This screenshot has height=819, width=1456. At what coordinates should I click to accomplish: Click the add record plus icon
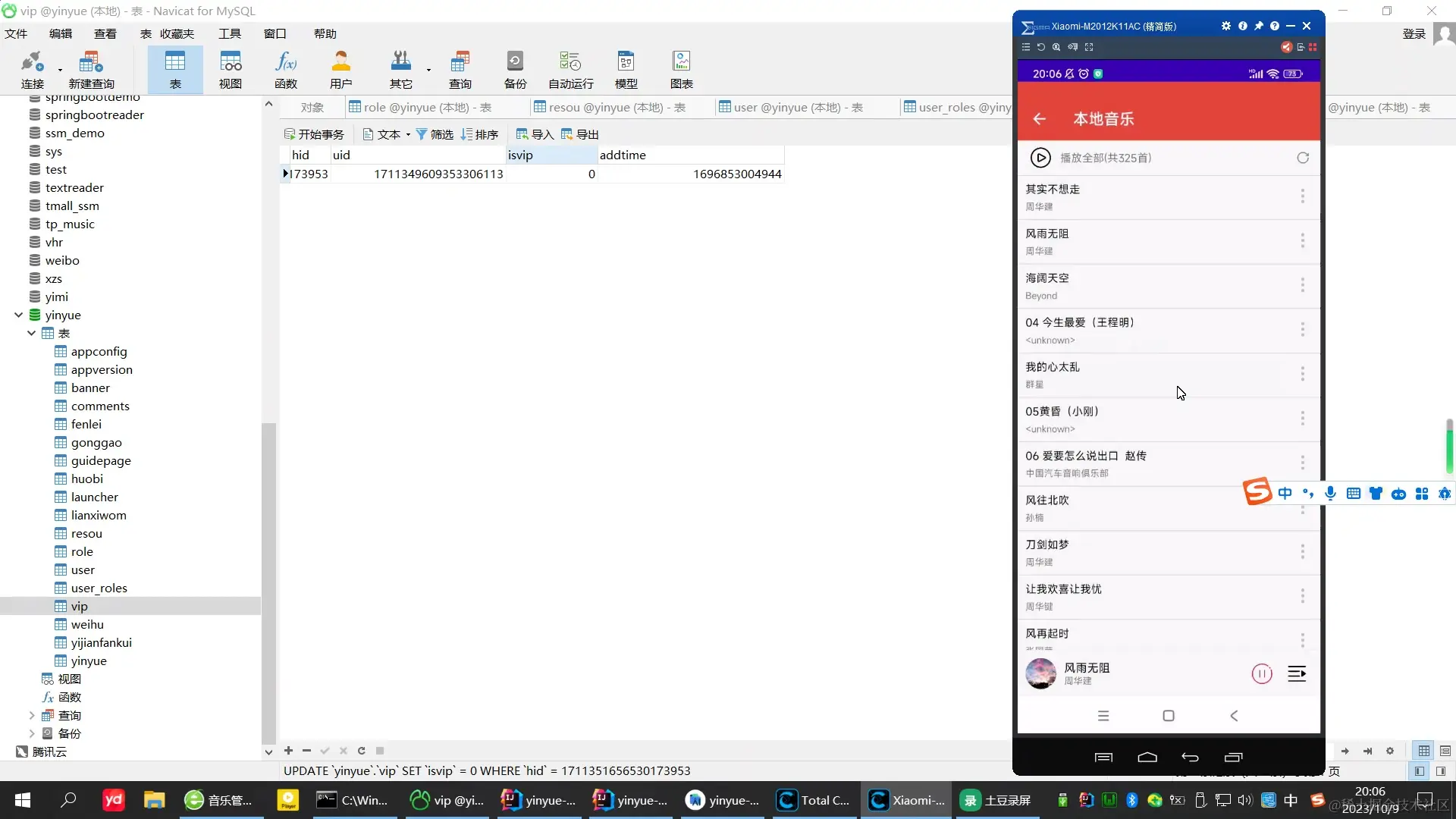click(288, 751)
